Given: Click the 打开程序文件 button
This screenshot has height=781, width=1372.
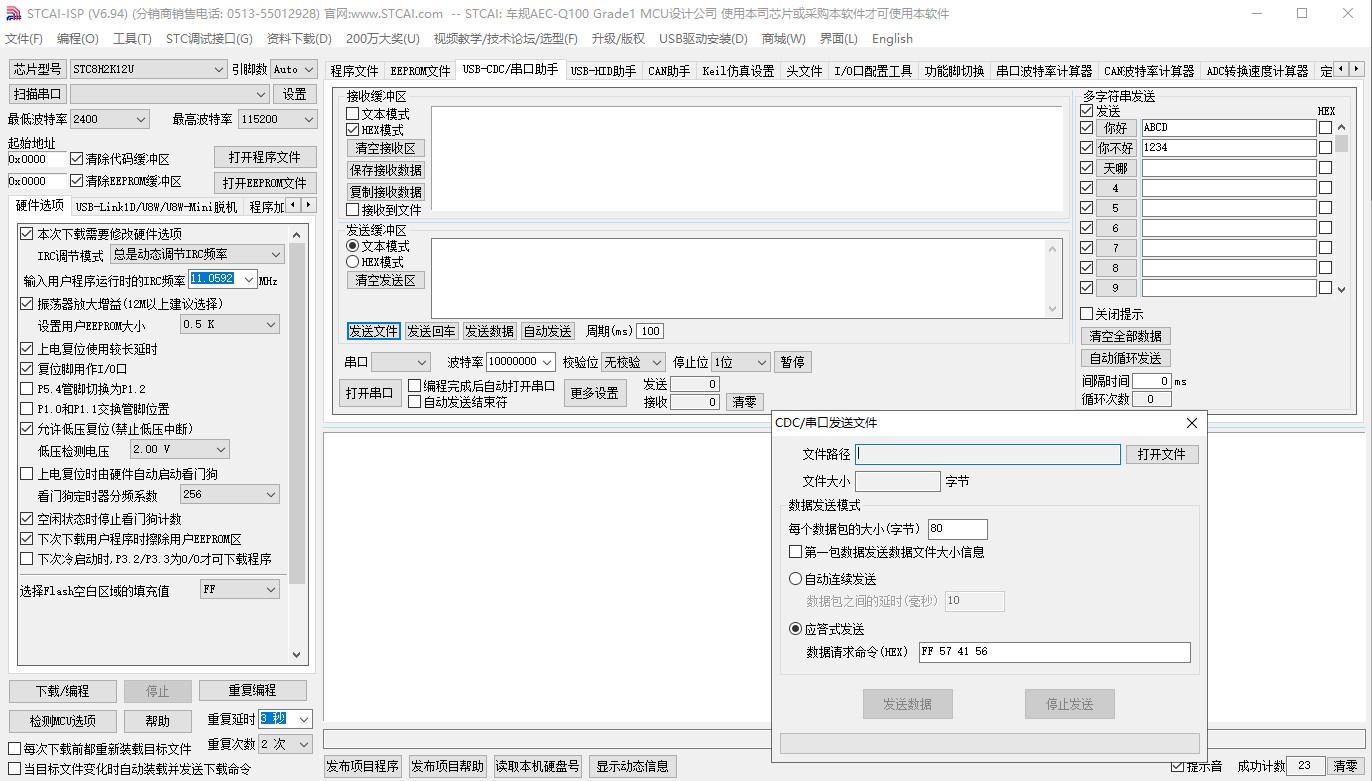Looking at the screenshot, I should tap(265, 158).
